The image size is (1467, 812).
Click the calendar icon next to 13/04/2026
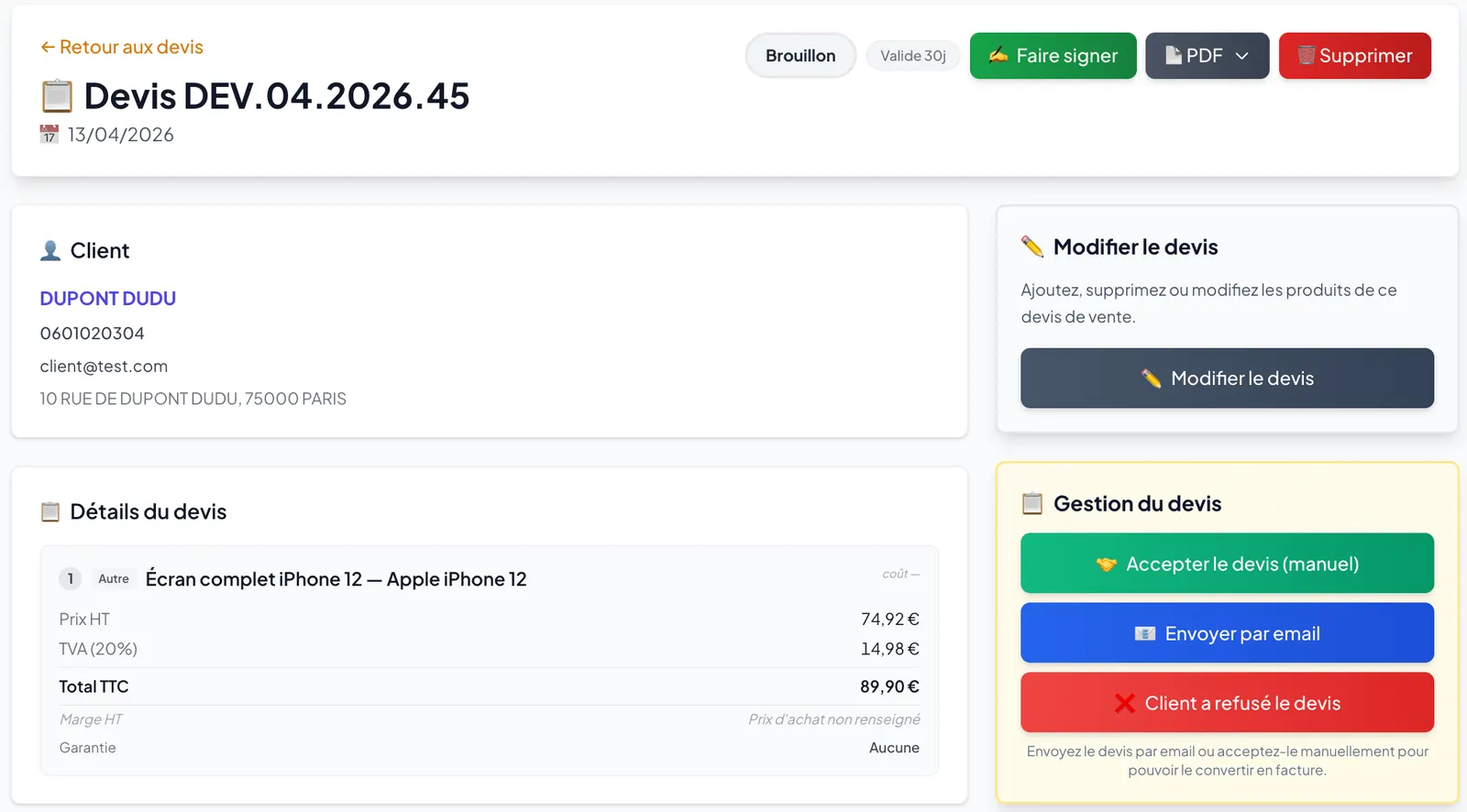[50, 135]
